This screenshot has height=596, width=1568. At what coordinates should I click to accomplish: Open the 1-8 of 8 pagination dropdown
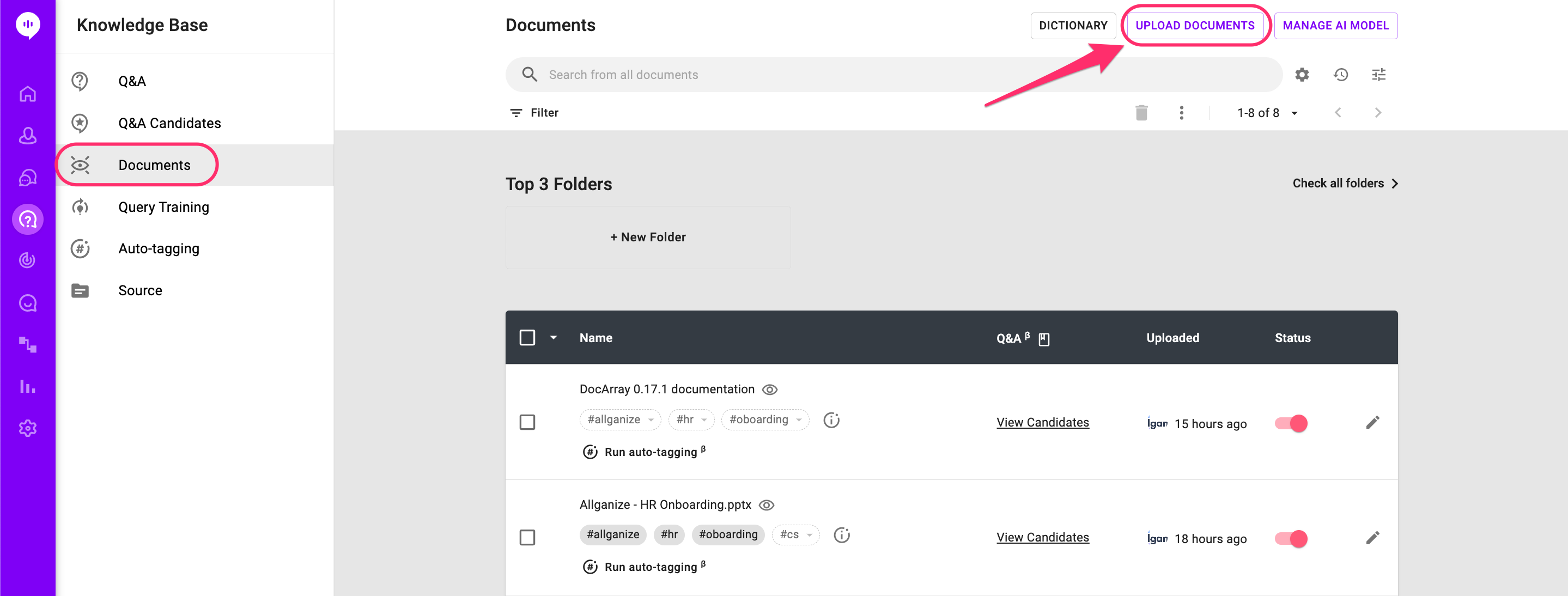click(x=1267, y=113)
